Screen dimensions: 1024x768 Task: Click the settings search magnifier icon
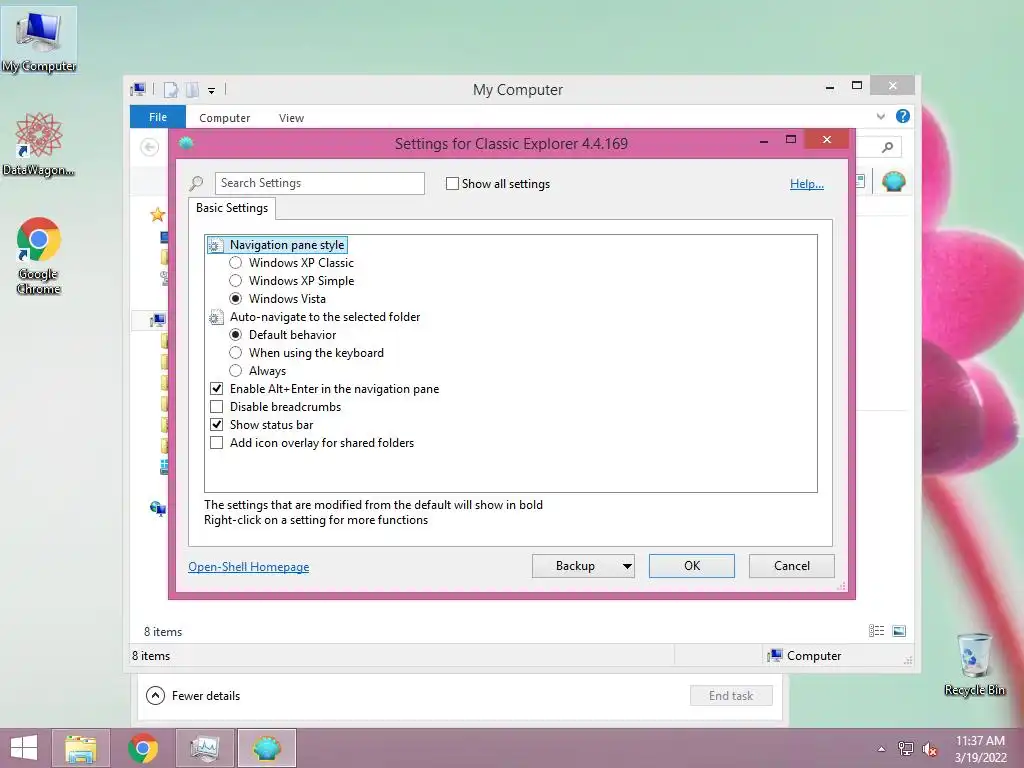[196, 184]
